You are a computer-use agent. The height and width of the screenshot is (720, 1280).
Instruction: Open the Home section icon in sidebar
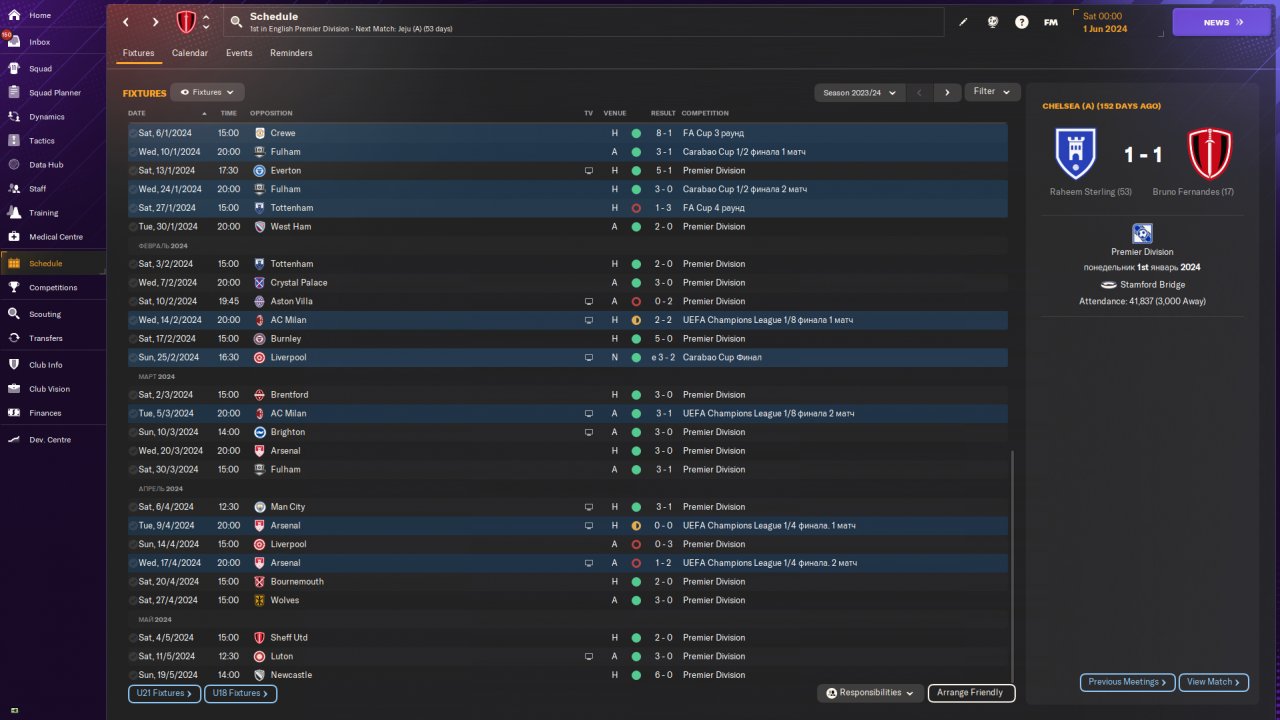tap(14, 15)
